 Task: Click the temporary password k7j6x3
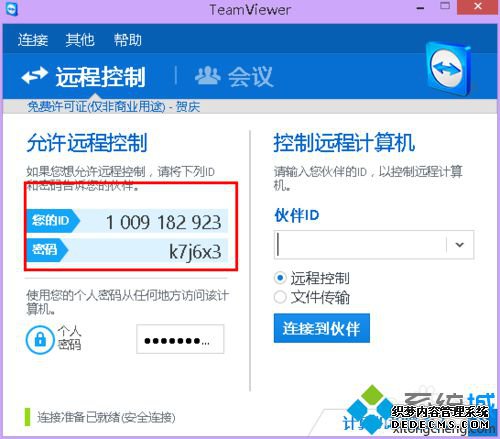click(x=195, y=252)
